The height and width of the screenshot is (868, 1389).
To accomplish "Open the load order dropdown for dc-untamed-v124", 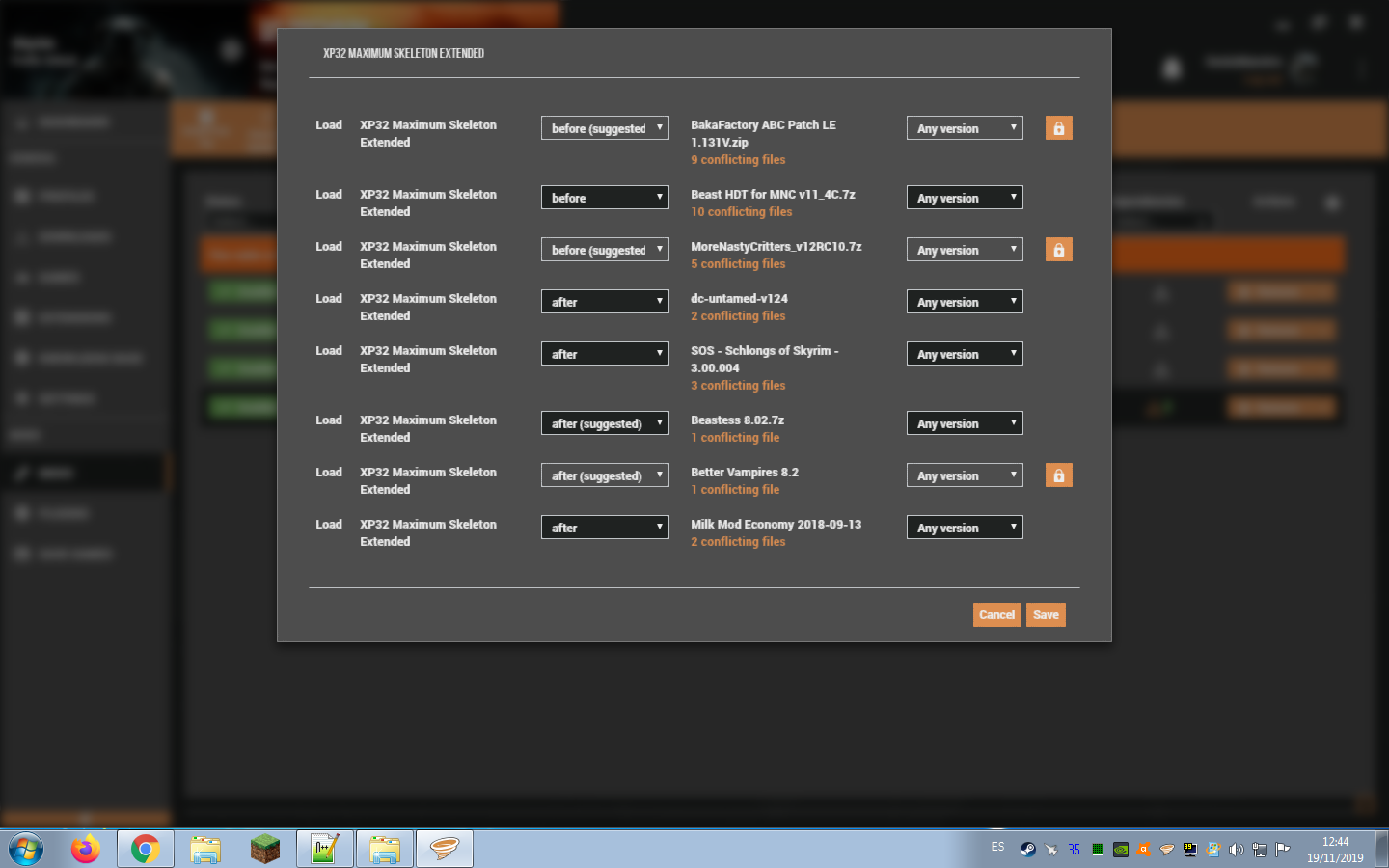I will (605, 302).
